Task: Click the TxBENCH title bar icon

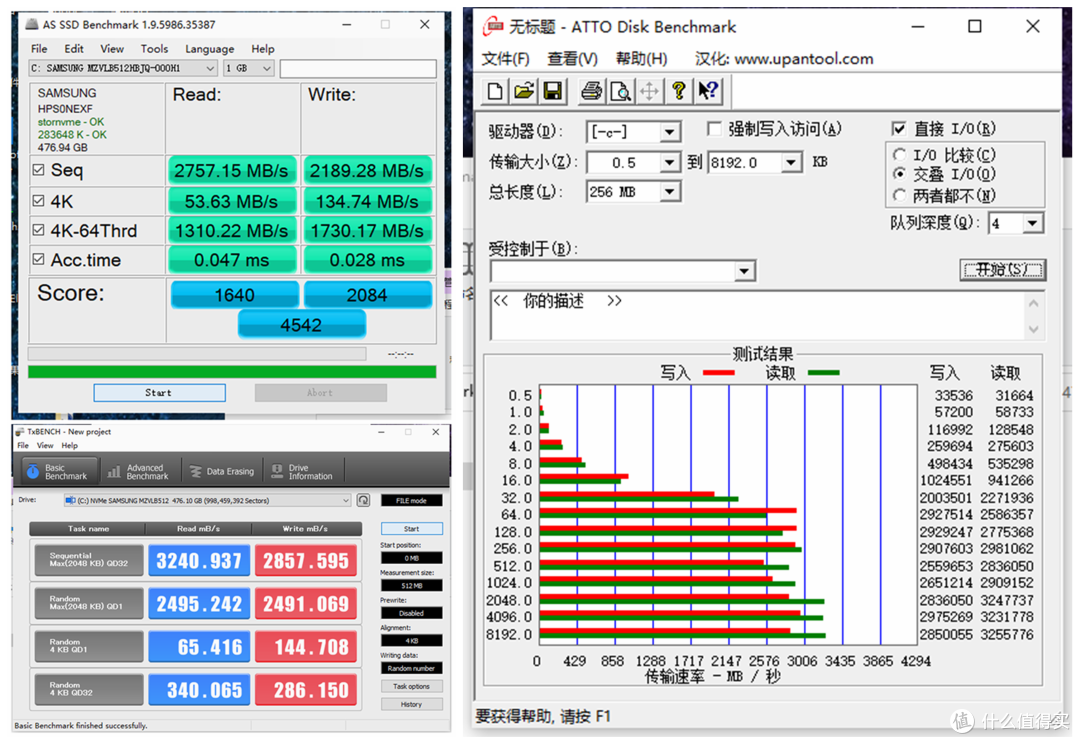Action: 19,432
